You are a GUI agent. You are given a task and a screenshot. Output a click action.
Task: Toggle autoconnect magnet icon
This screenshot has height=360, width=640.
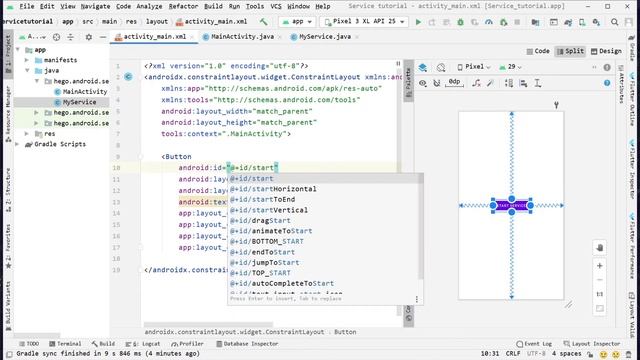pos(437,83)
